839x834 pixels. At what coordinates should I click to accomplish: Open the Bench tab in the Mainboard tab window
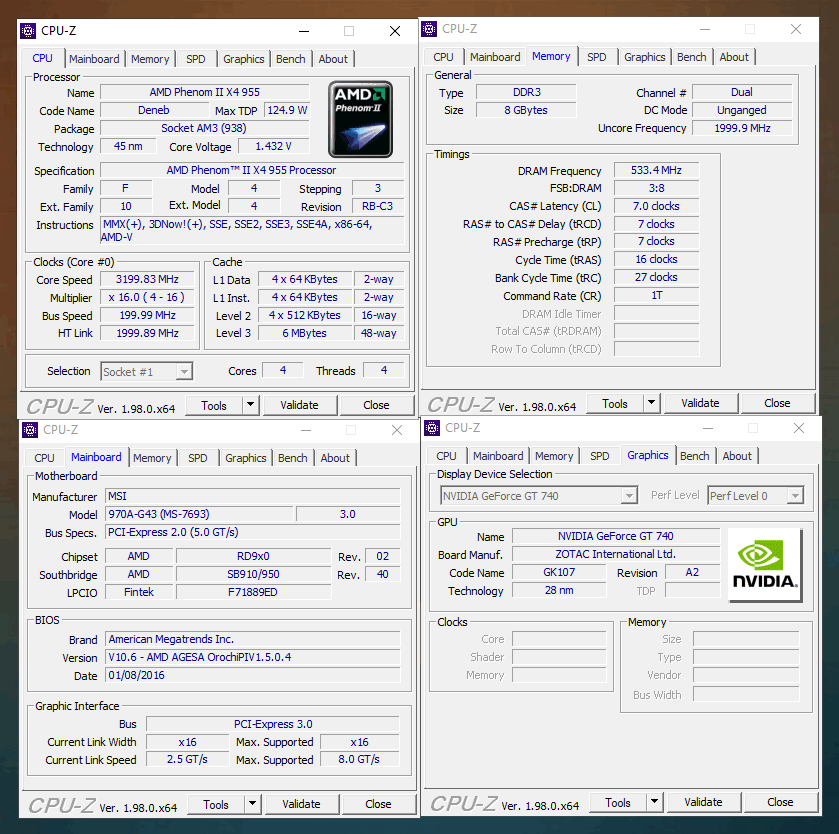tap(293, 458)
